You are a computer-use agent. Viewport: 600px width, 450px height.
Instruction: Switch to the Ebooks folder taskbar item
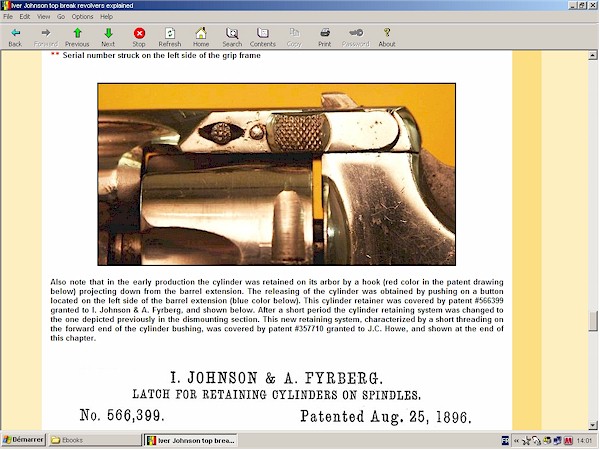tap(95, 440)
